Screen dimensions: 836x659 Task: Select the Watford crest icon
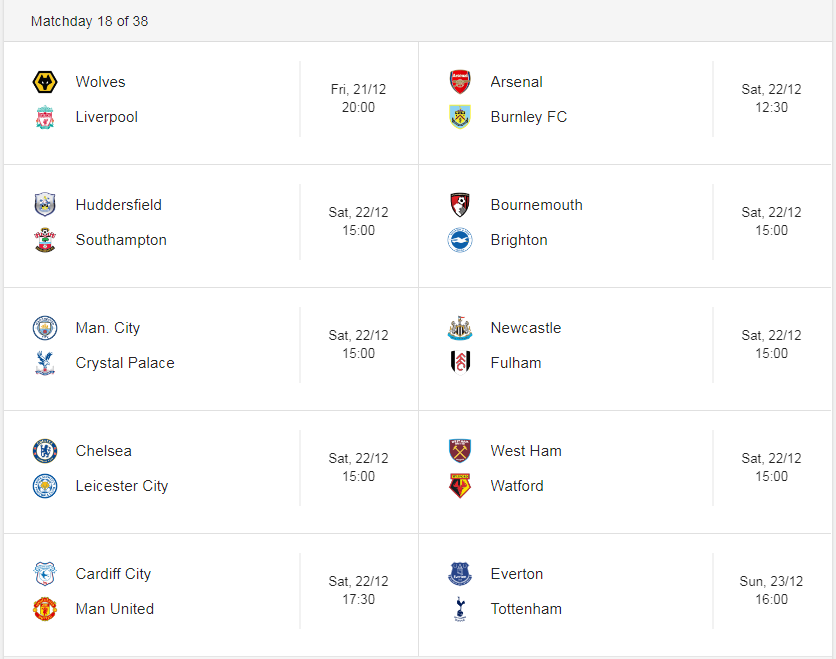tap(460, 486)
